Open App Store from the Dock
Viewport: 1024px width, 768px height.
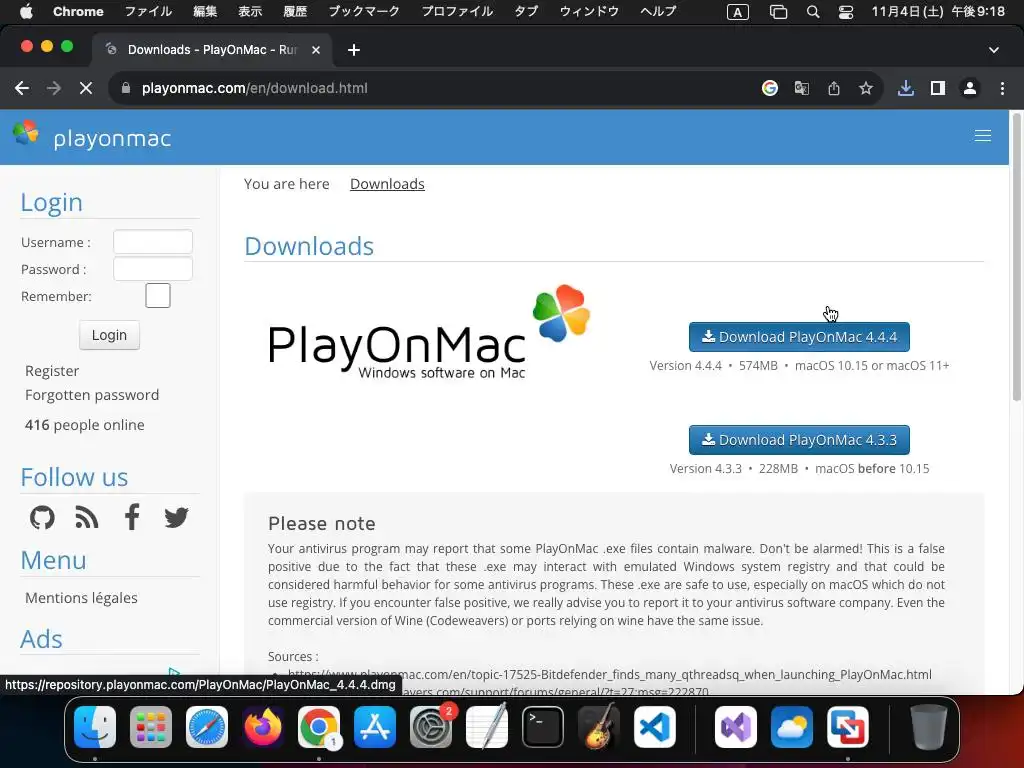375,727
